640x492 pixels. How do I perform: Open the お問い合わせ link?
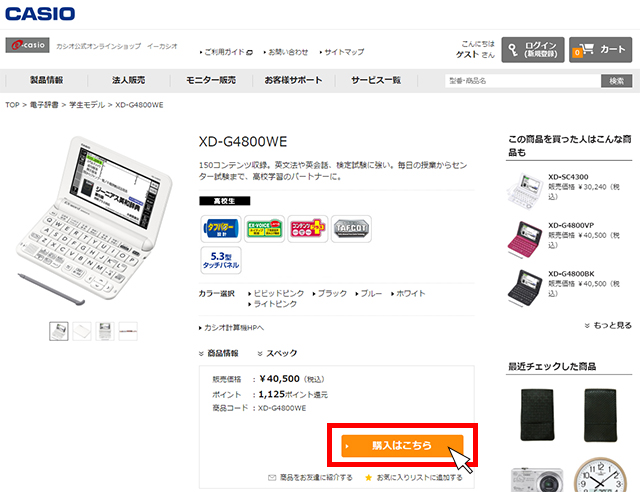point(288,52)
